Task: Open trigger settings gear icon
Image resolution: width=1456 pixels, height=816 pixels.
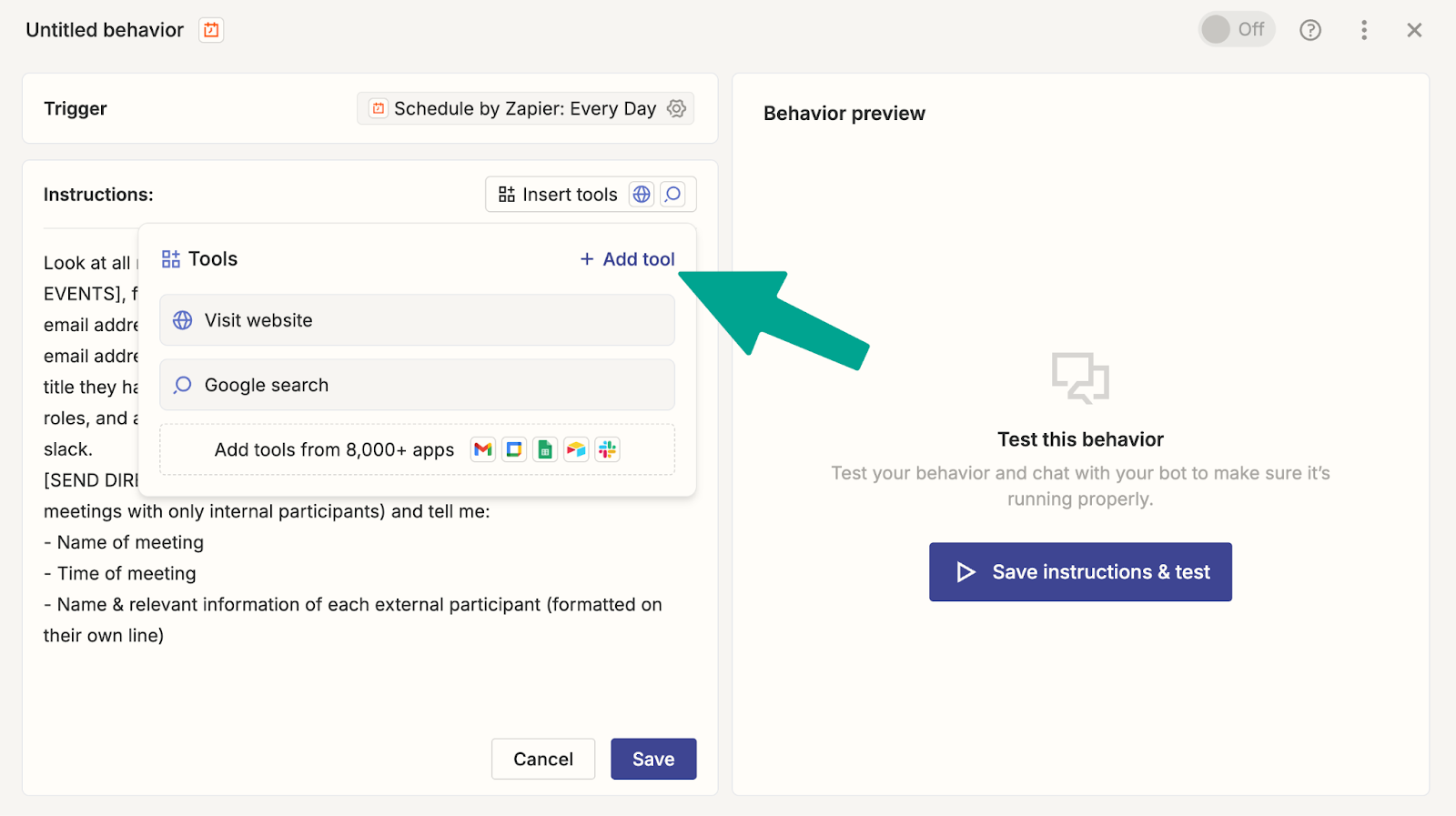Action: pos(676,108)
